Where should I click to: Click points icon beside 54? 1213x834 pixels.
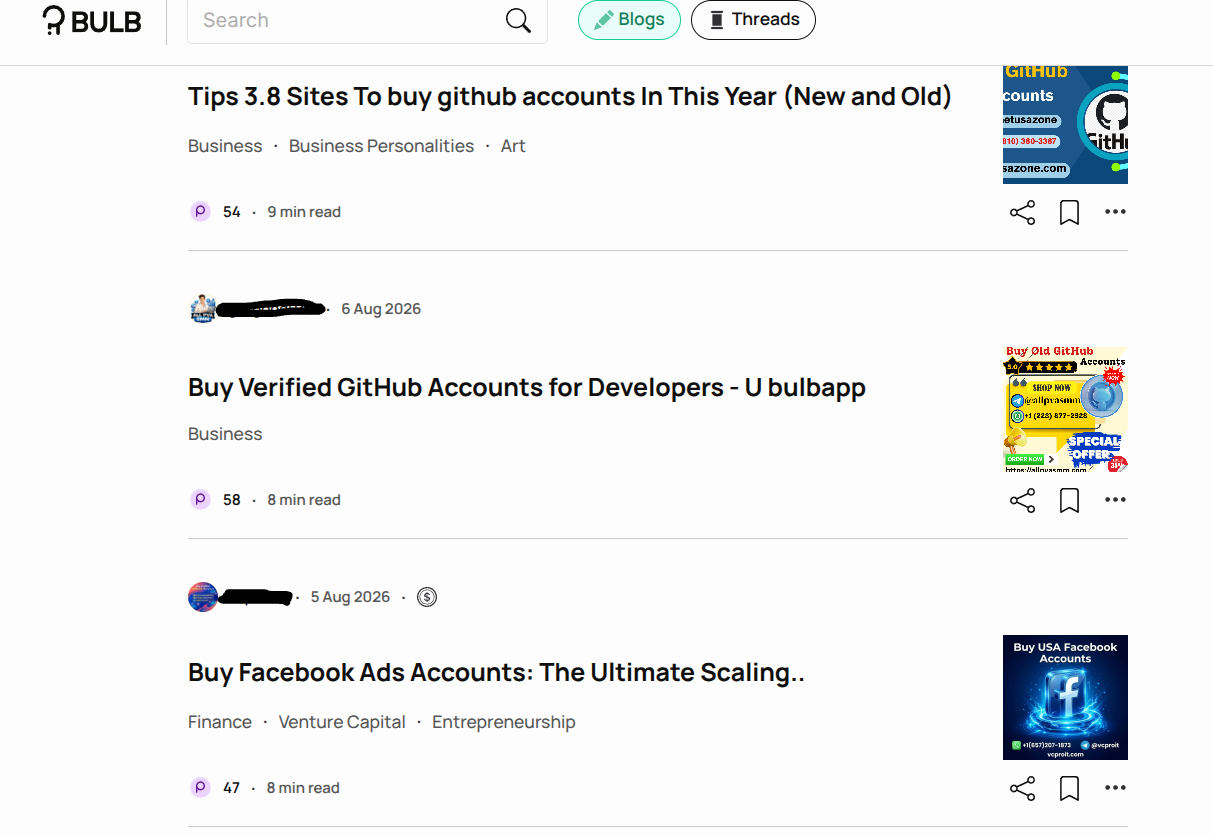coord(201,212)
